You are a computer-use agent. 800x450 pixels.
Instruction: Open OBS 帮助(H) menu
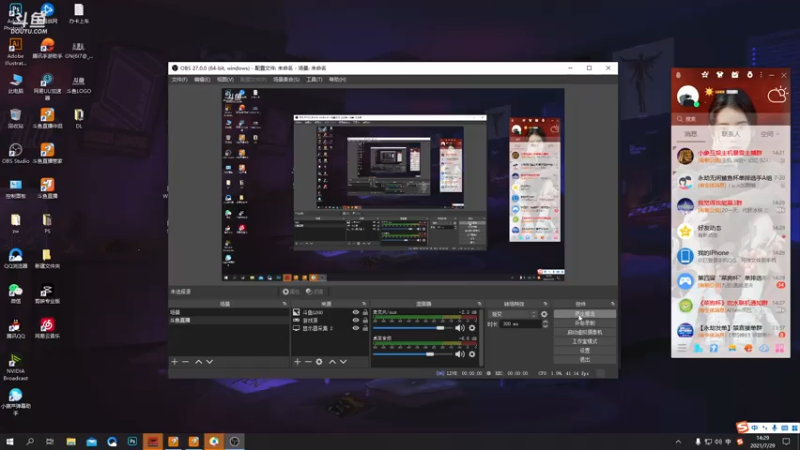coord(337,80)
